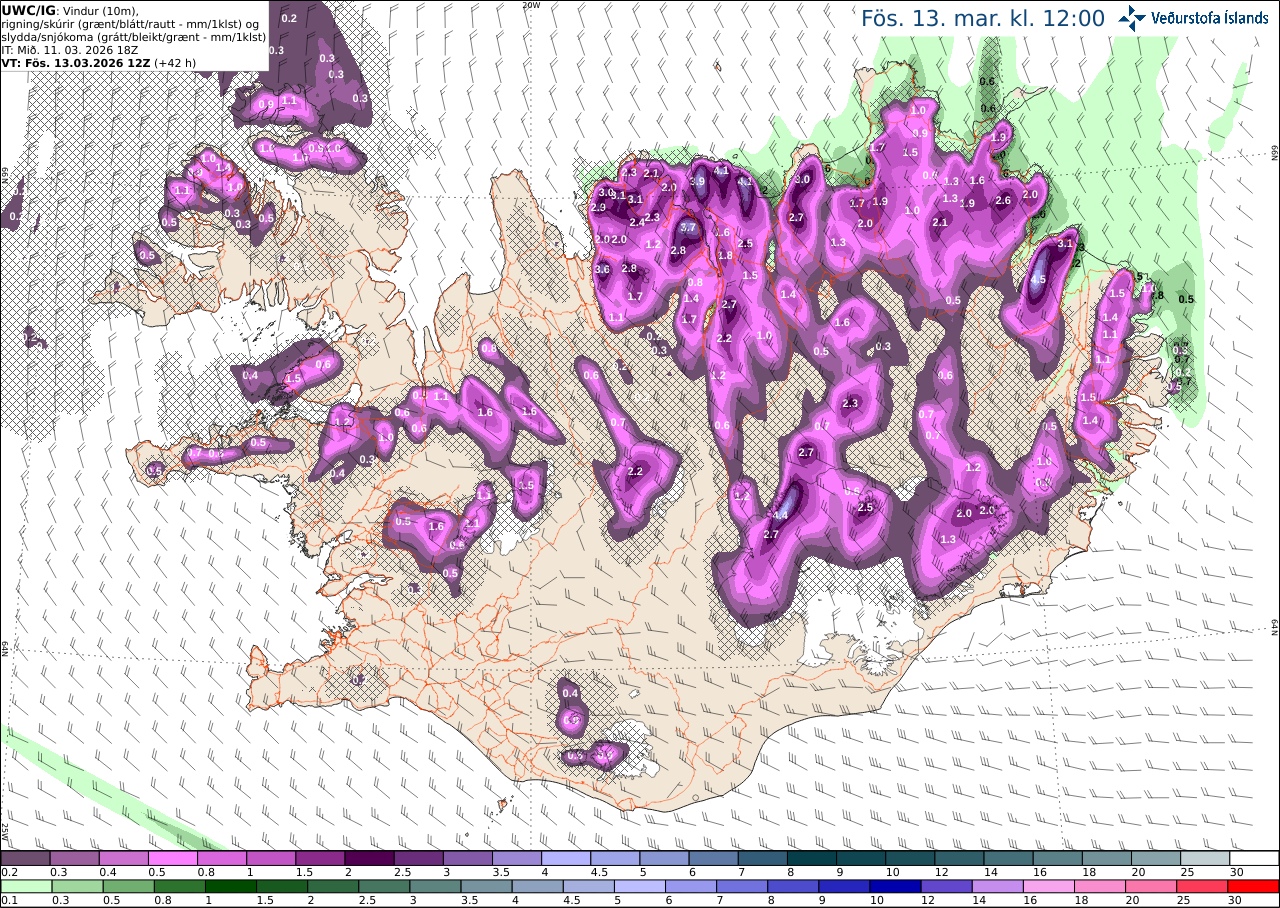Click the 'slydda/snjókoma' legend description line
This screenshot has height=908, width=1280.
coord(134,36)
